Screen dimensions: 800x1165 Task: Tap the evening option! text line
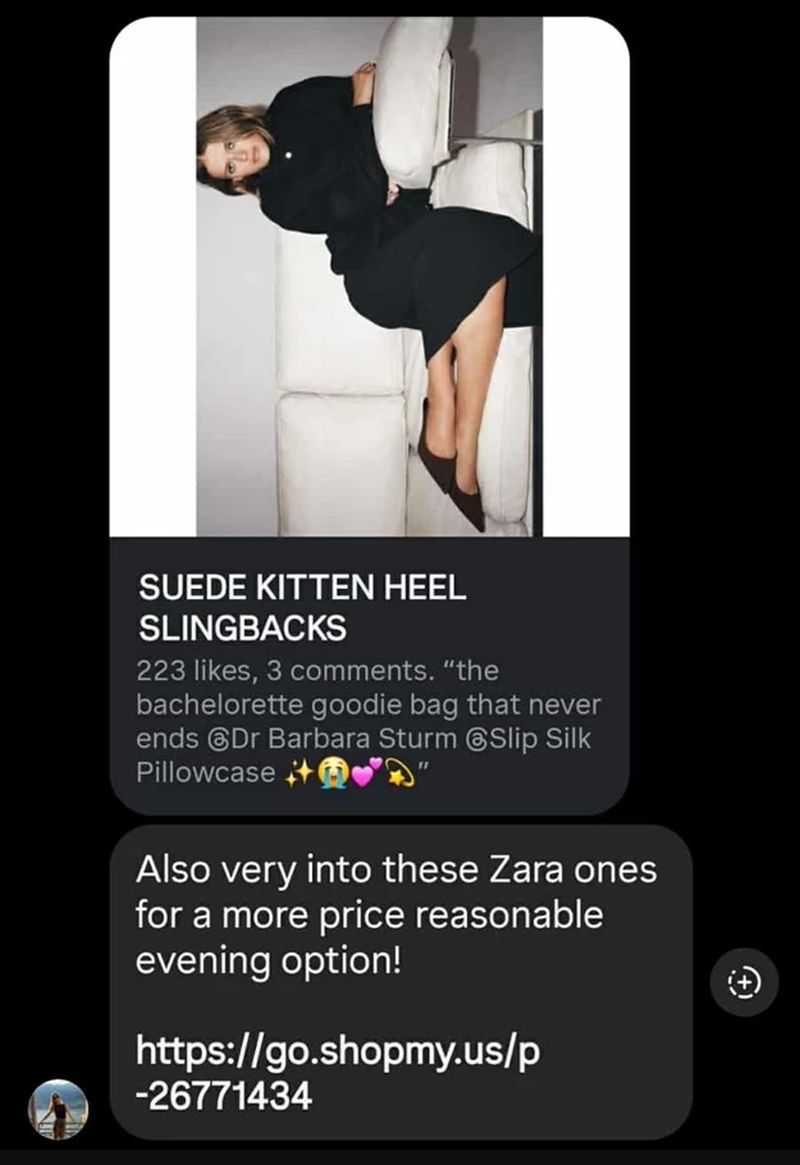point(268,960)
